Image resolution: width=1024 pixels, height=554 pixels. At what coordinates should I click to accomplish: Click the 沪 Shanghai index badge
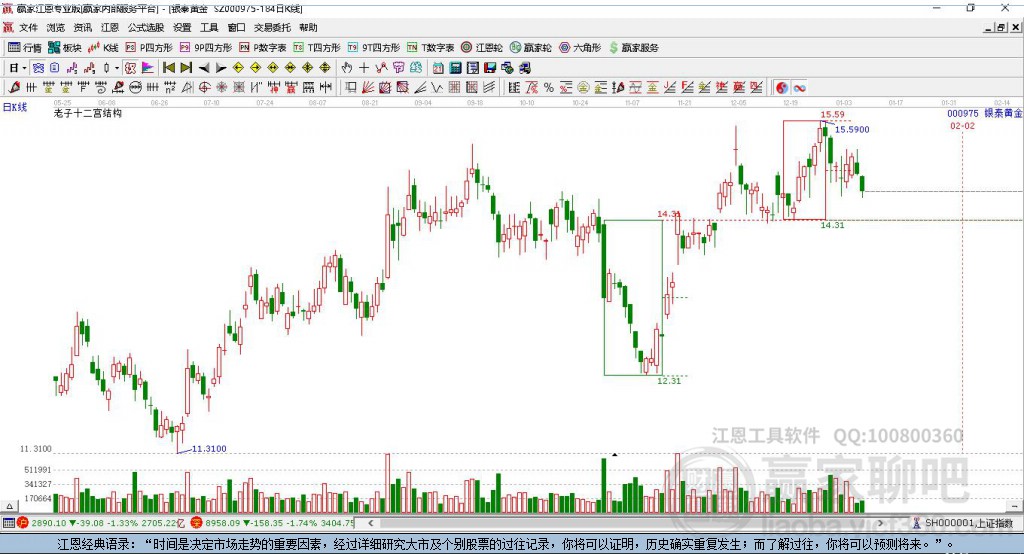pyautogui.click(x=23, y=523)
